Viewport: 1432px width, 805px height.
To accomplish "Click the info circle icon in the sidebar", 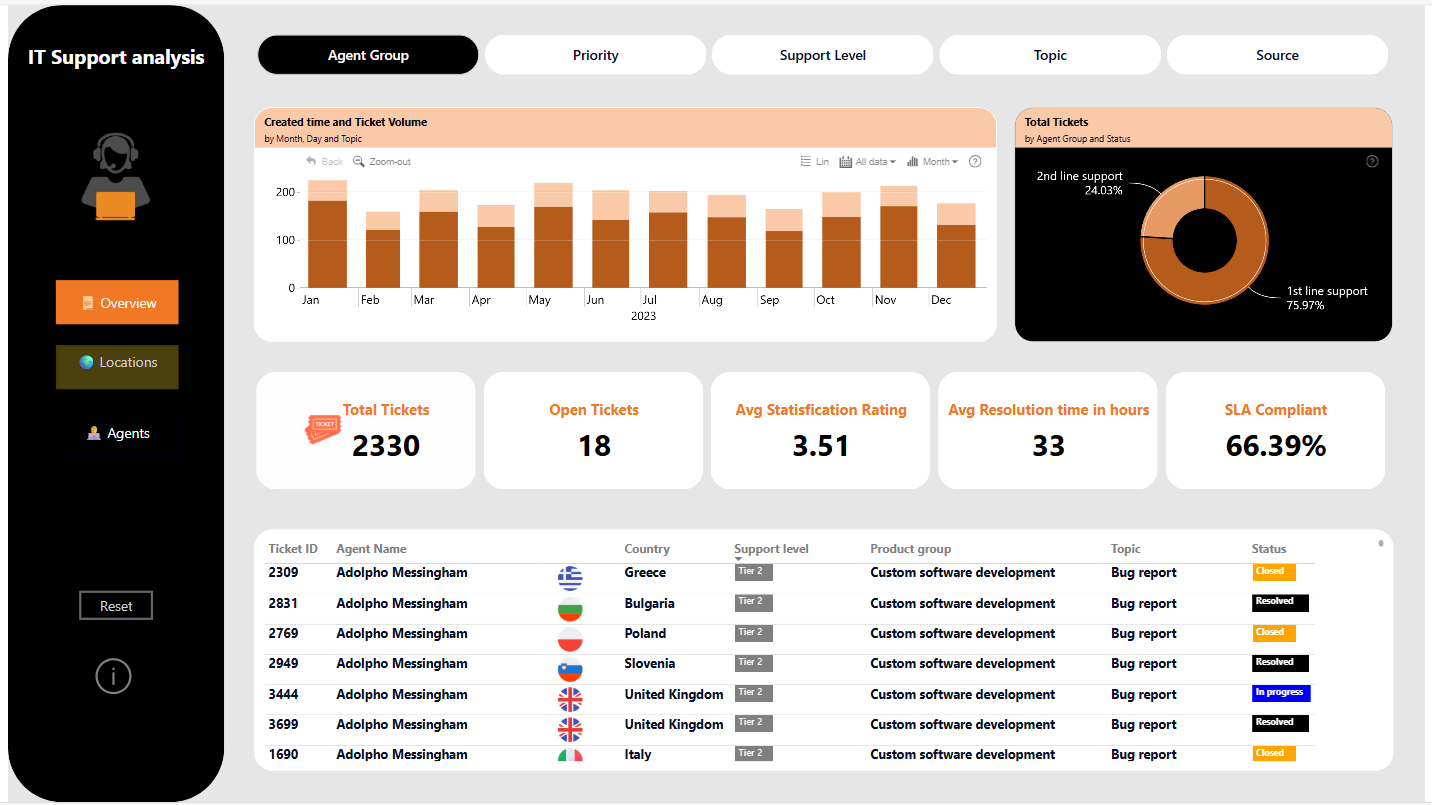I will point(113,677).
